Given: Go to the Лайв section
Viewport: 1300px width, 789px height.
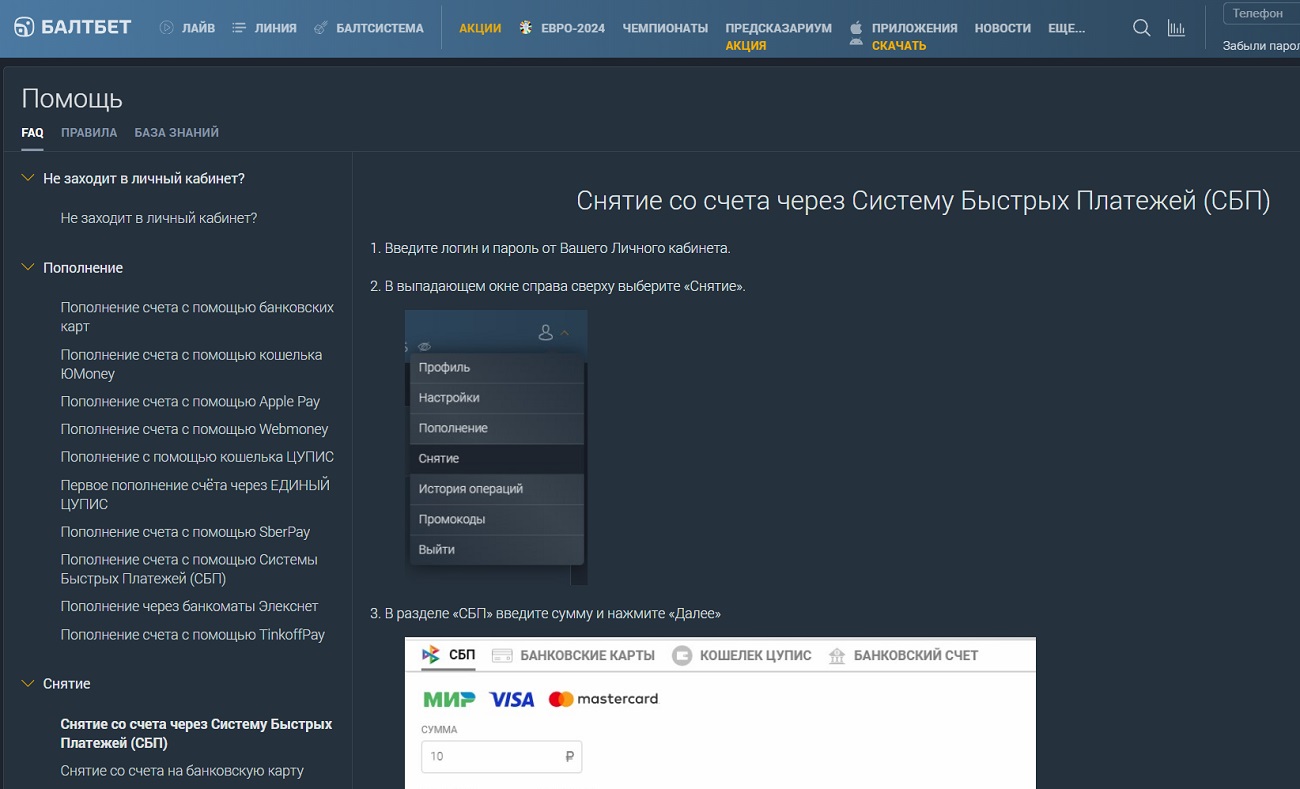Looking at the screenshot, I should tap(199, 28).
